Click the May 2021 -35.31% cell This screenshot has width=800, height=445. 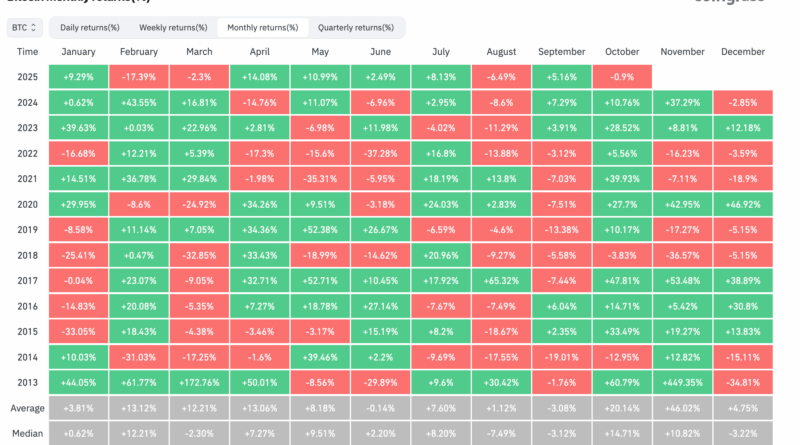point(320,178)
